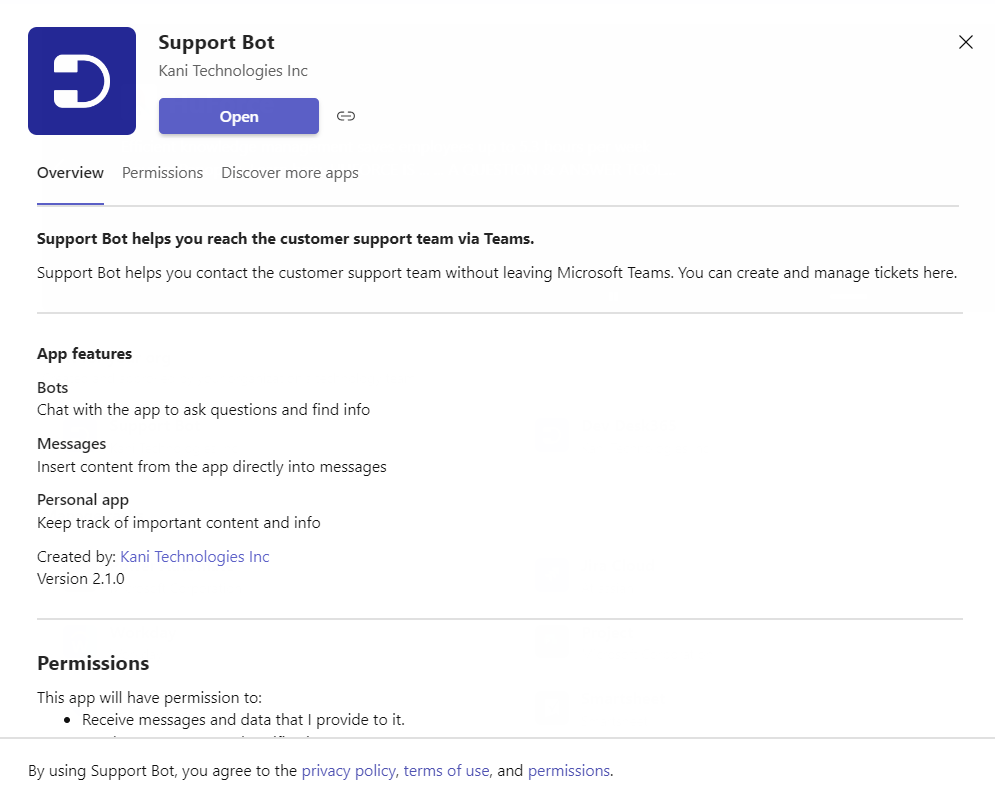Click Kani Technologies Inc subtitle under title
Screen dimensions: 995x793
click(x=233, y=70)
